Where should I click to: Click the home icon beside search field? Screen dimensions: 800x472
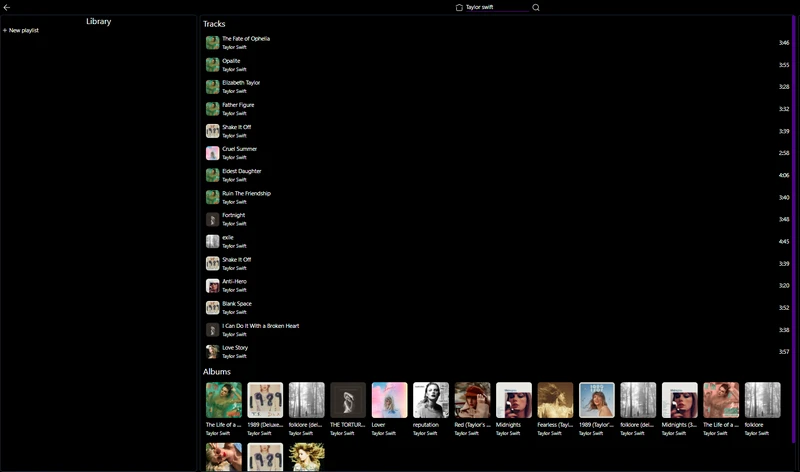coord(459,7)
